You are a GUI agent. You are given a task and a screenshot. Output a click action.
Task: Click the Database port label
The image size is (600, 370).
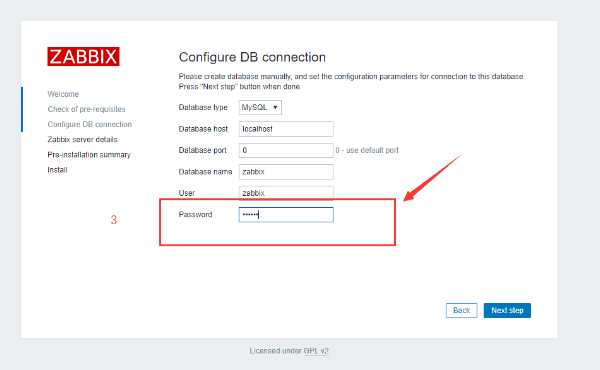(x=203, y=150)
